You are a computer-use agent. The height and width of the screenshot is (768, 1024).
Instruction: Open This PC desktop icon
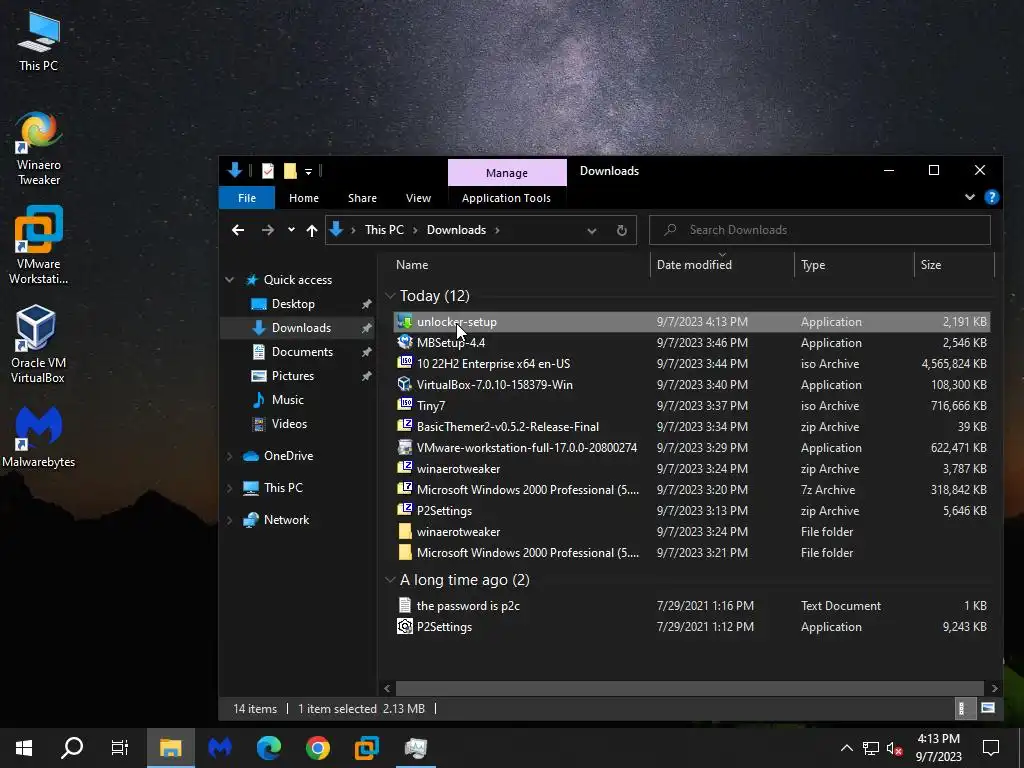point(39,40)
